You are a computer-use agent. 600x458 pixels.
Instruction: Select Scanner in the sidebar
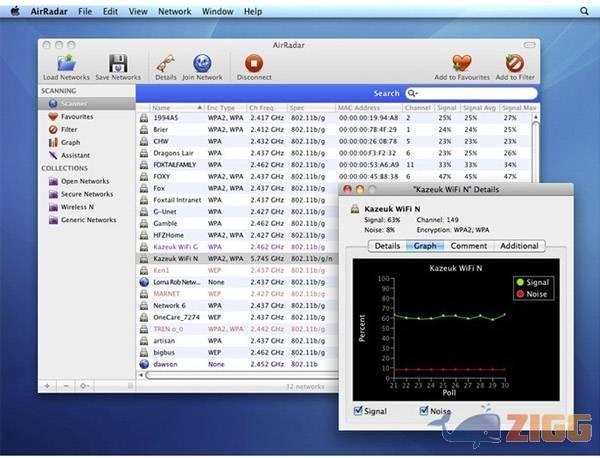pos(87,103)
